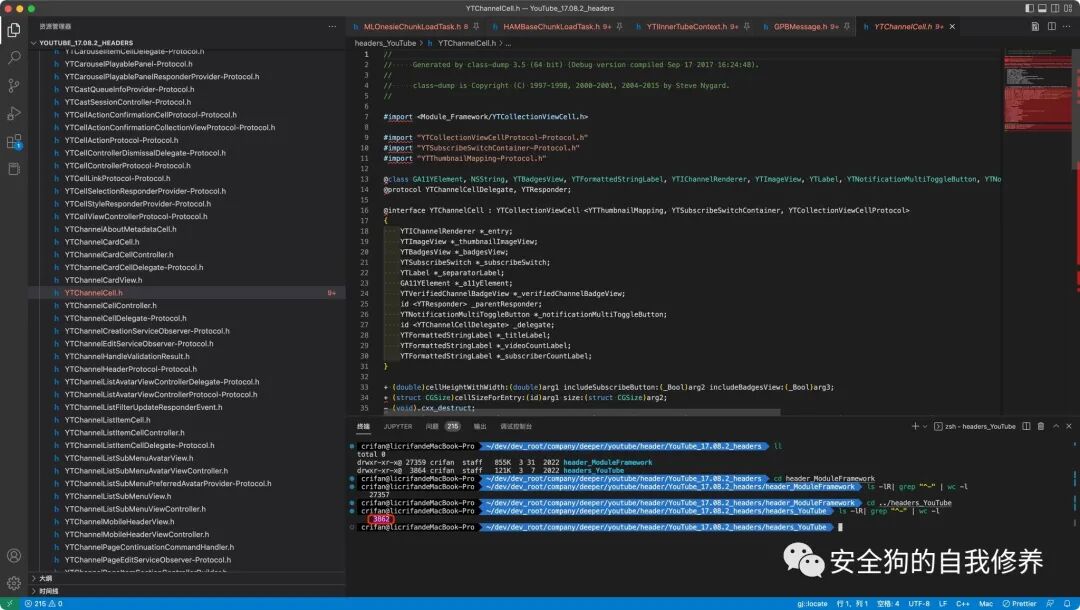Select the JUPYTER panel tab

[x=398, y=426]
